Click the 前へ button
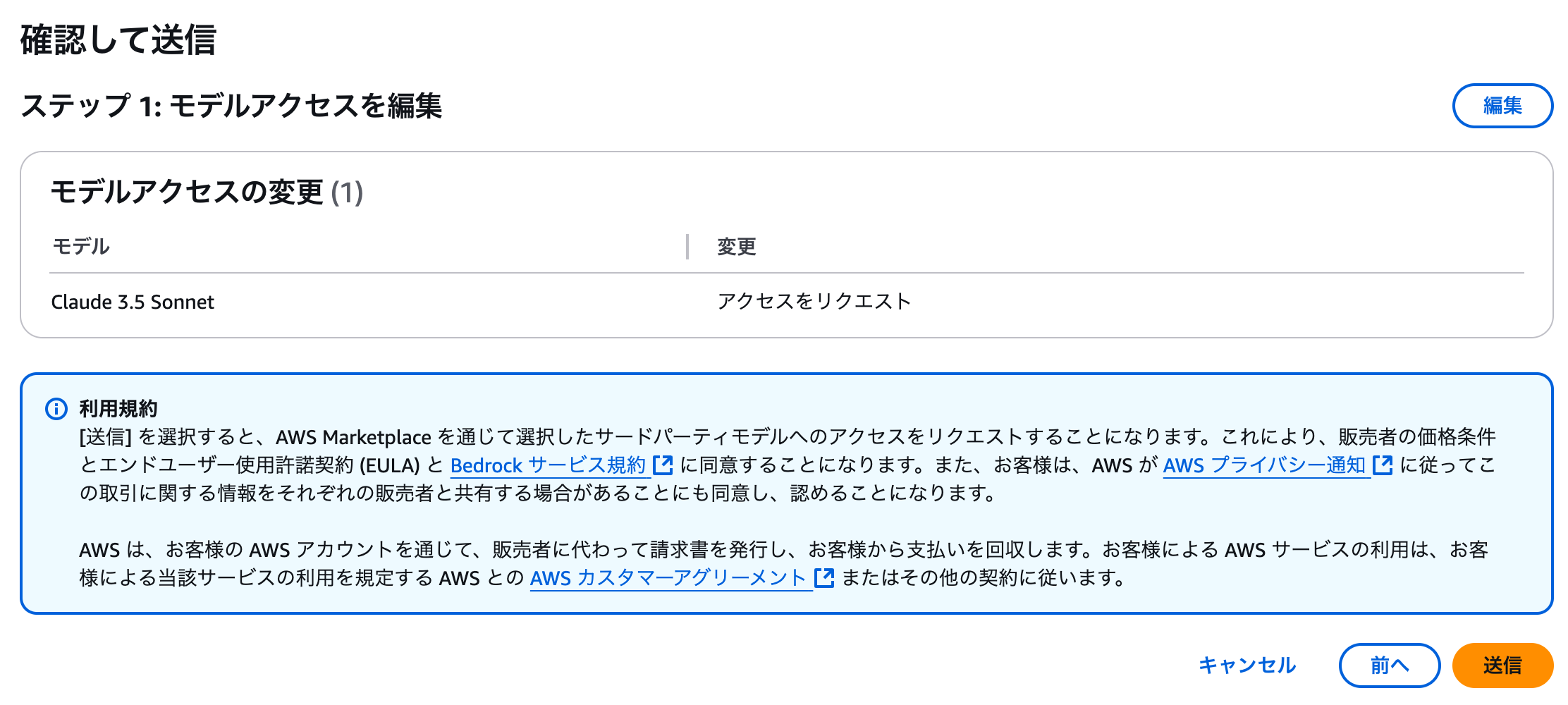This screenshot has width=1568, height=705. click(x=1390, y=665)
